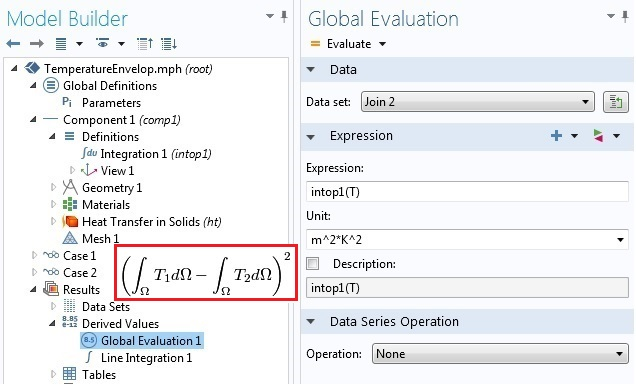Viewport: 636px width, 386px height.
Task: Collapse the Data Series Operation section
Action: (x=311, y=322)
